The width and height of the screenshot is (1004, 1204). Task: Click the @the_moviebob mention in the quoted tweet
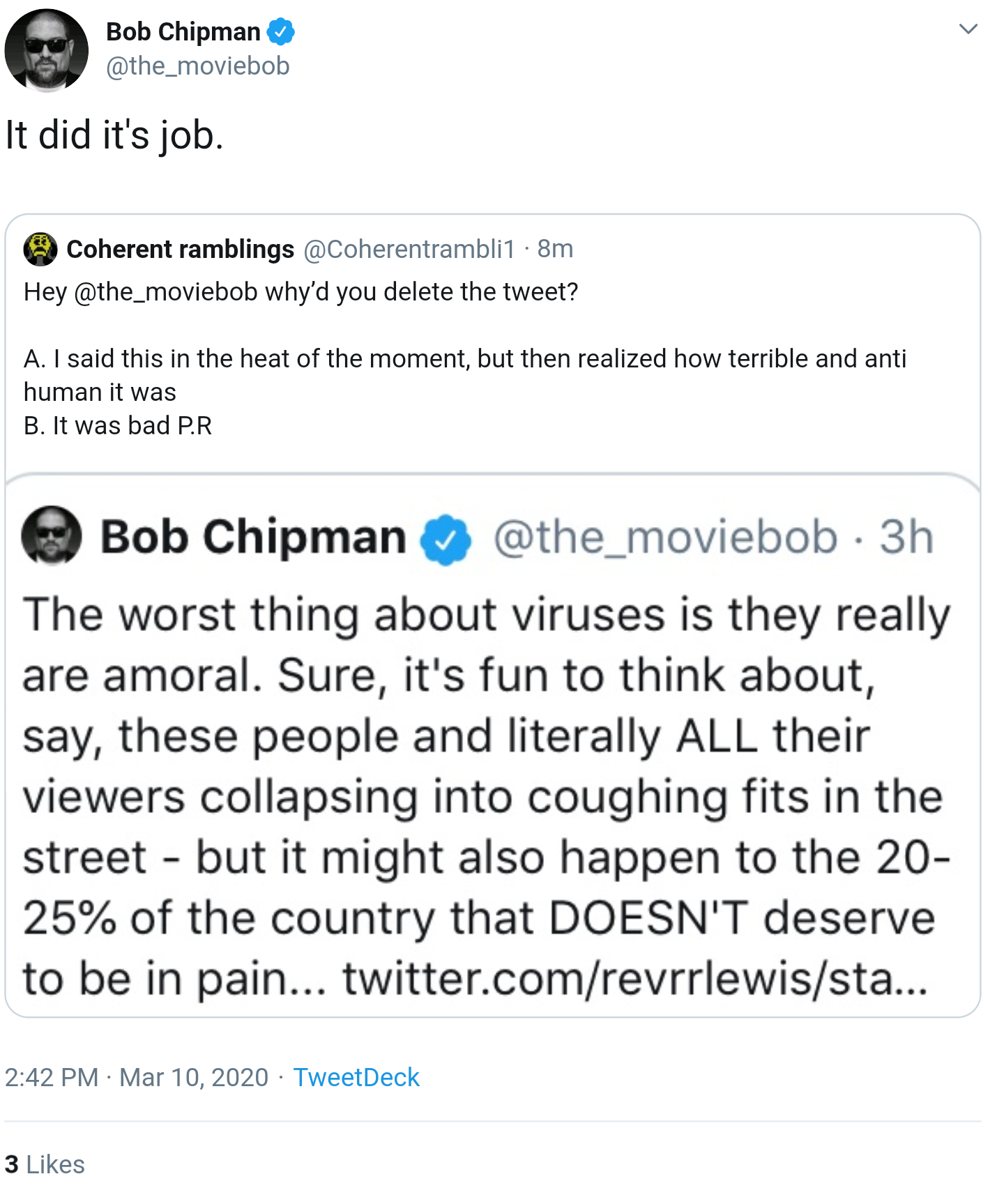pos(165,291)
